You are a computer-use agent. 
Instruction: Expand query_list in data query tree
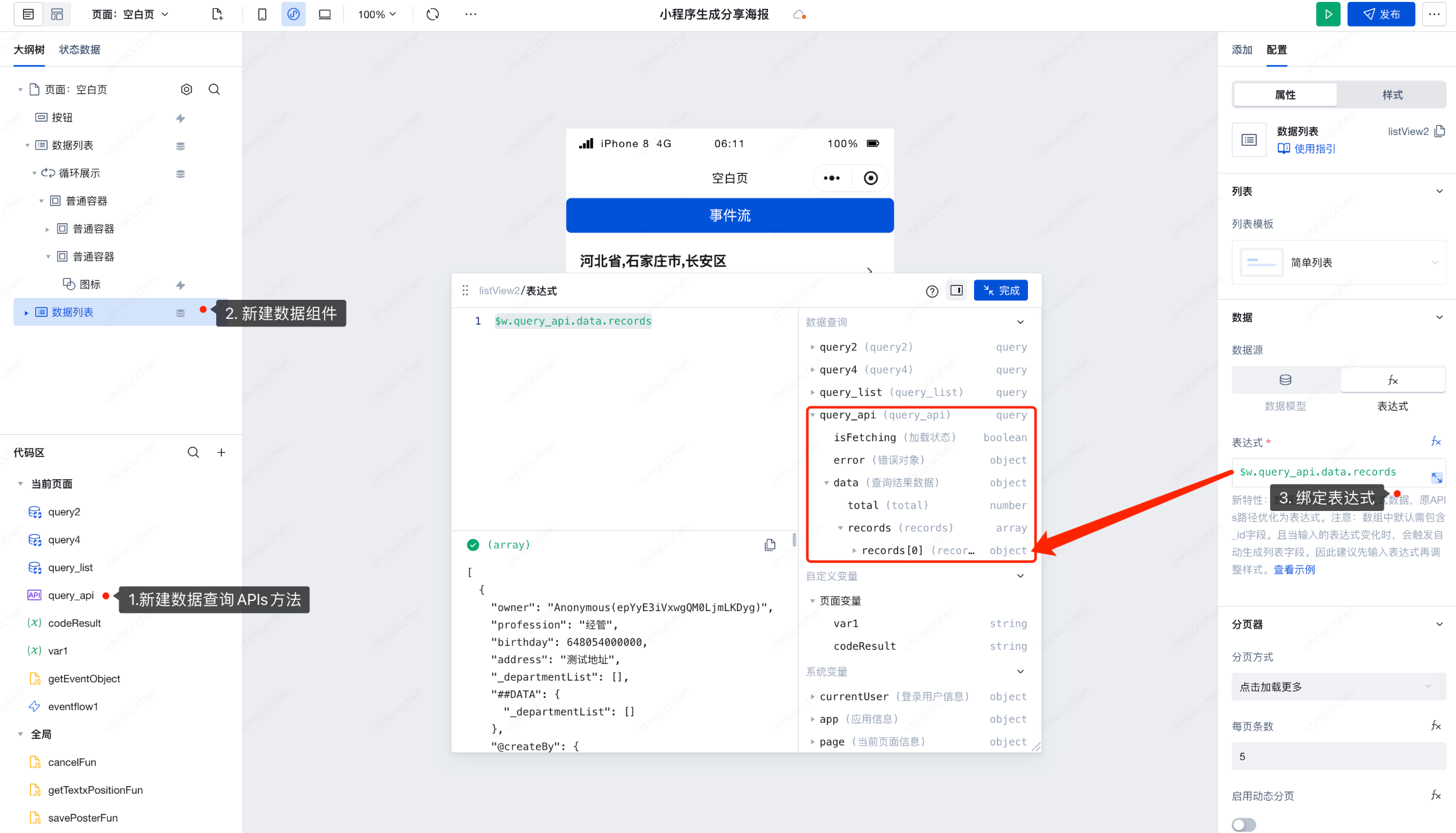coord(812,392)
